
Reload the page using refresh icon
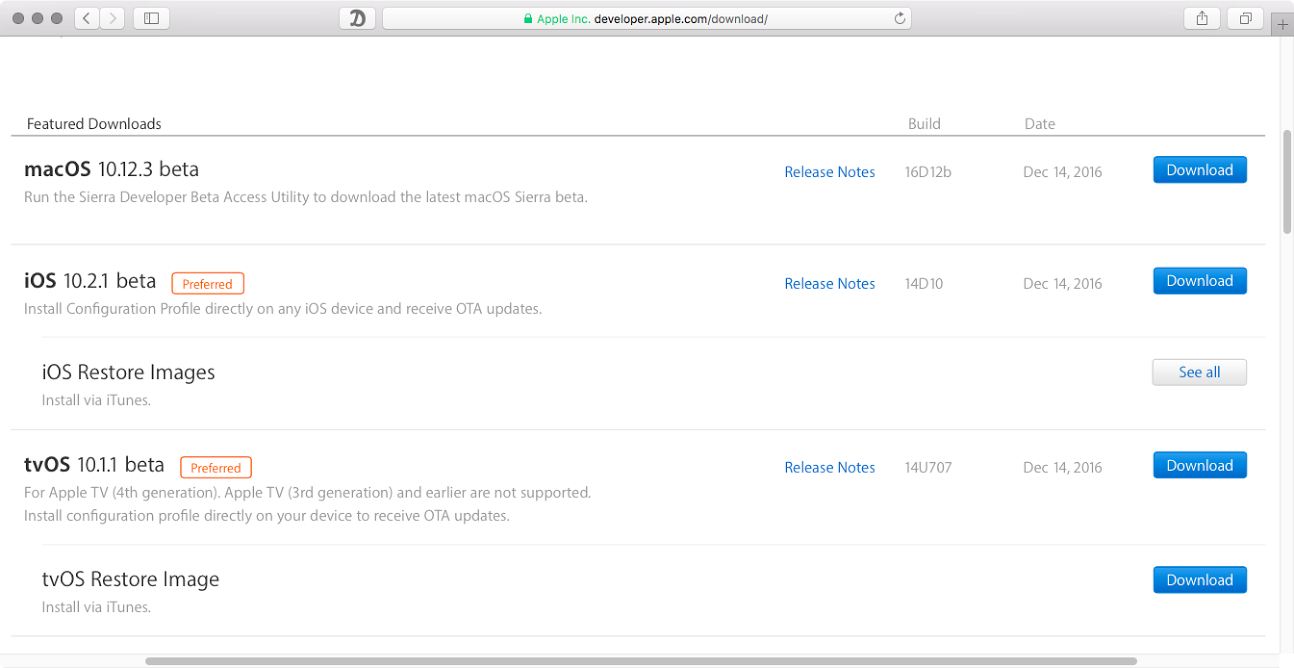pyautogui.click(x=899, y=18)
